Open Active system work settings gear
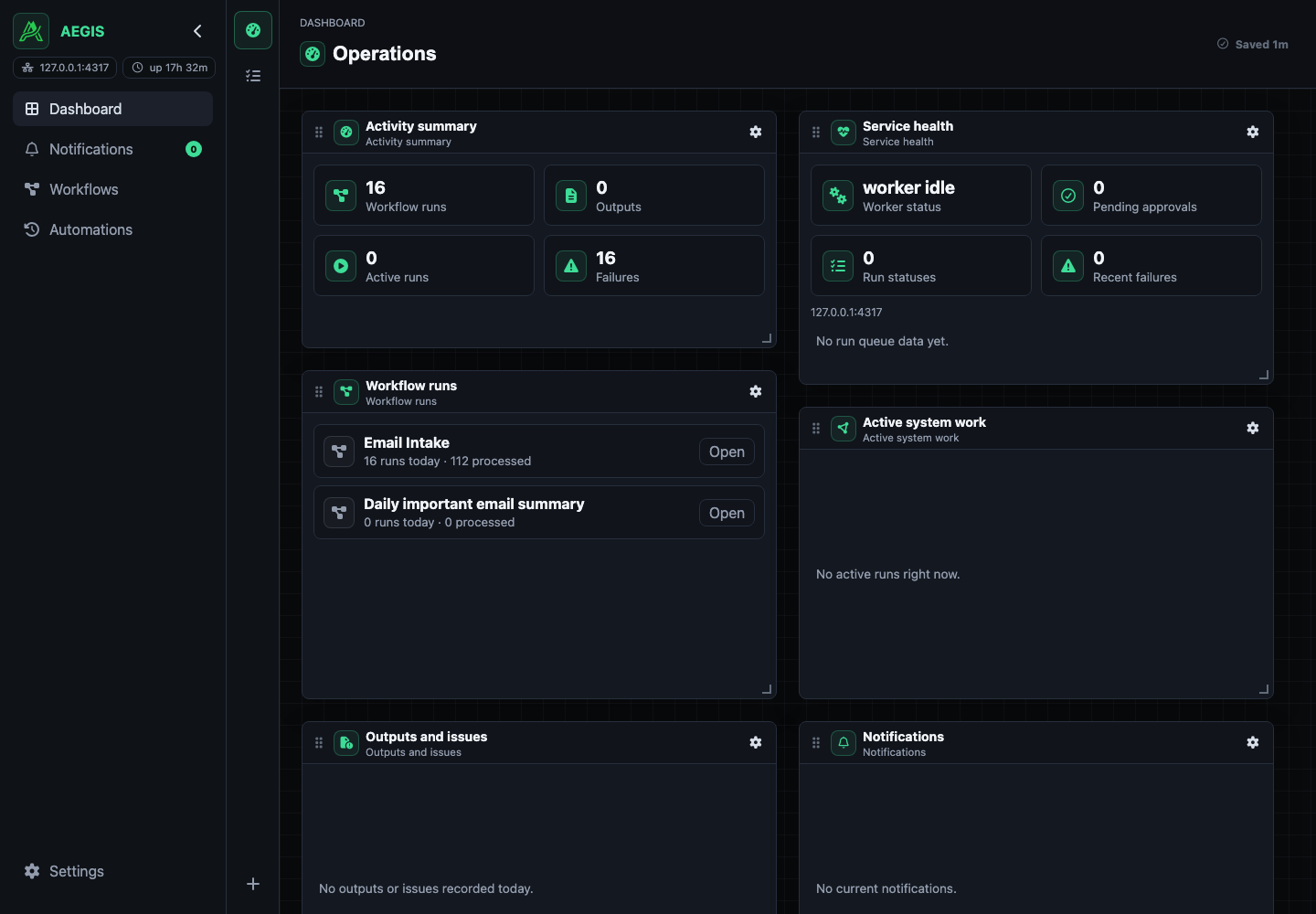 1253,428
